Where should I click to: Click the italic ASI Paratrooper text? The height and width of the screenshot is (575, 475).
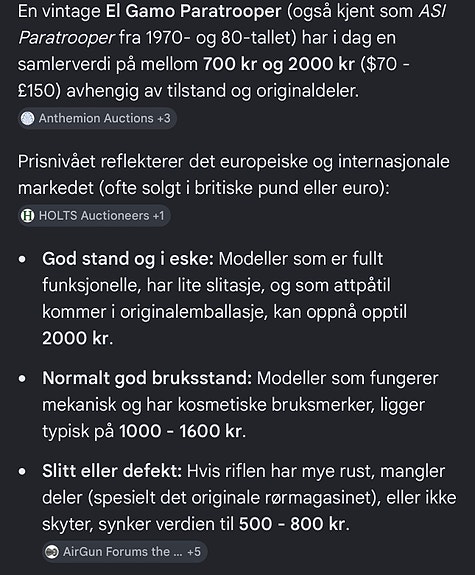[x=232, y=25]
